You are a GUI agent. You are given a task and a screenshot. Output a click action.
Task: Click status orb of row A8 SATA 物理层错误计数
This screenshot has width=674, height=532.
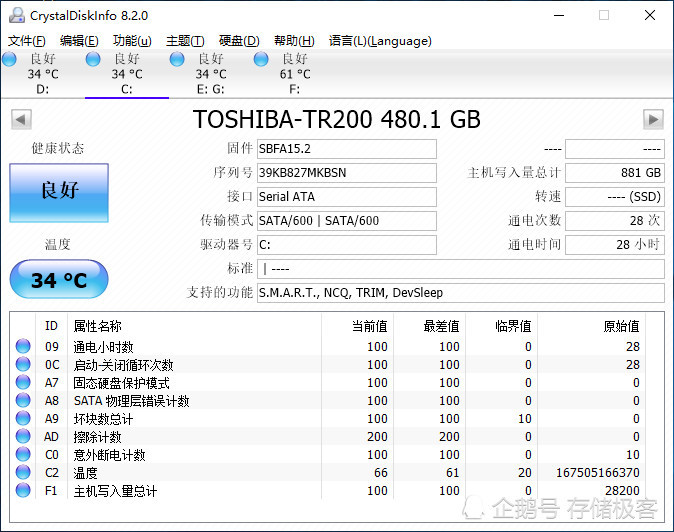click(x=23, y=400)
